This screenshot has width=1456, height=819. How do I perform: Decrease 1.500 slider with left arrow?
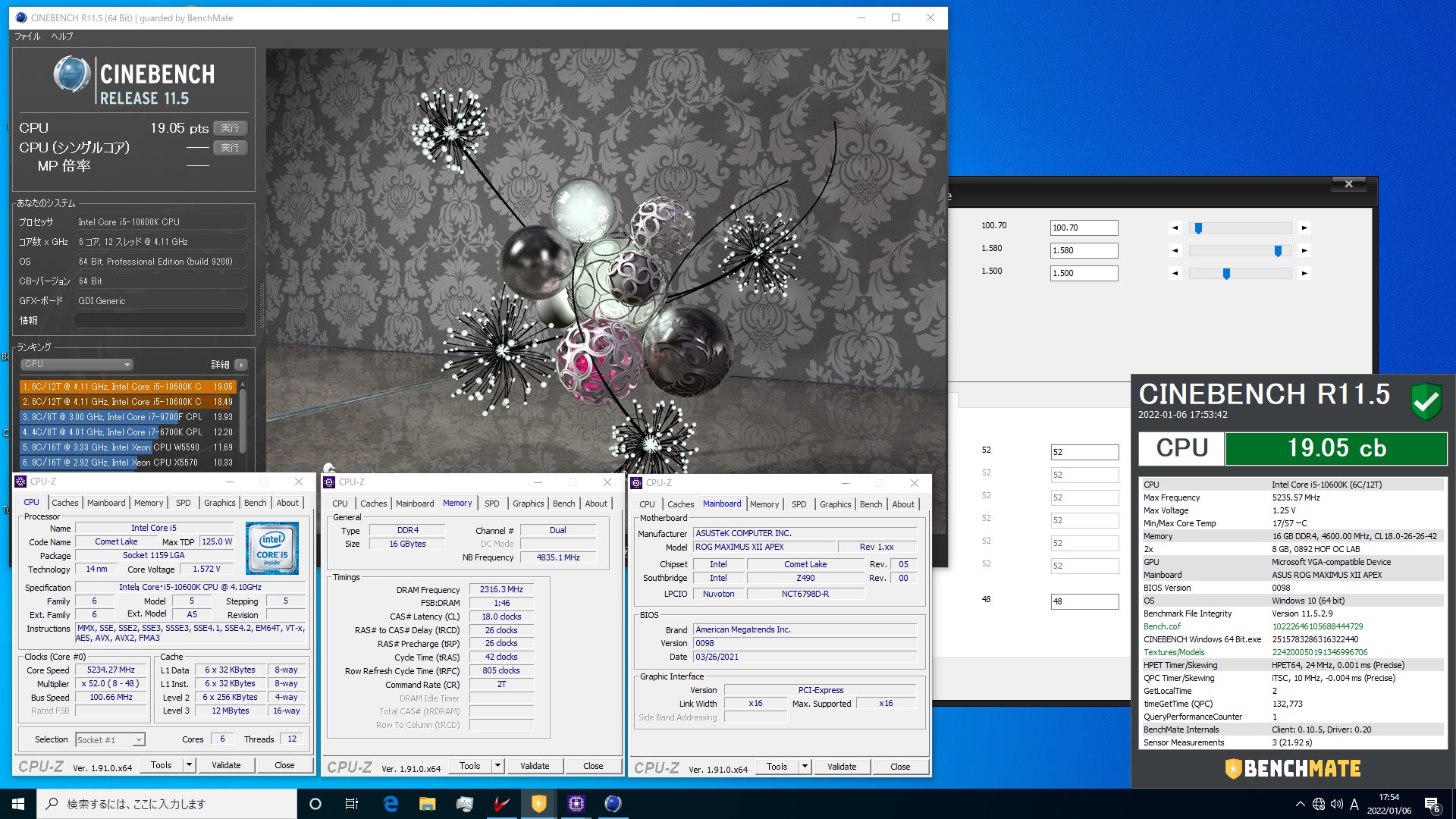(x=1175, y=273)
